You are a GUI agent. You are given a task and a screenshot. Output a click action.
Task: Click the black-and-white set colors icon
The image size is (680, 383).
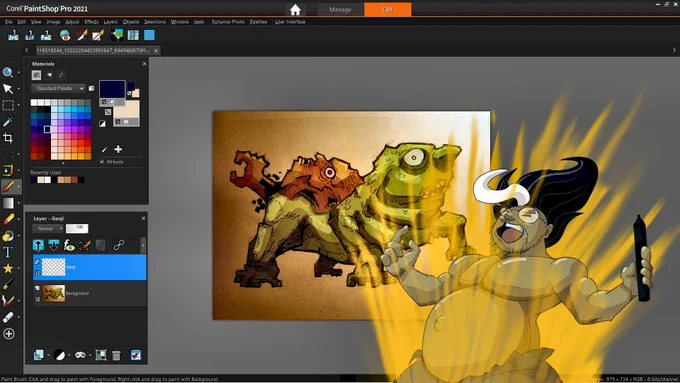[x=102, y=124]
